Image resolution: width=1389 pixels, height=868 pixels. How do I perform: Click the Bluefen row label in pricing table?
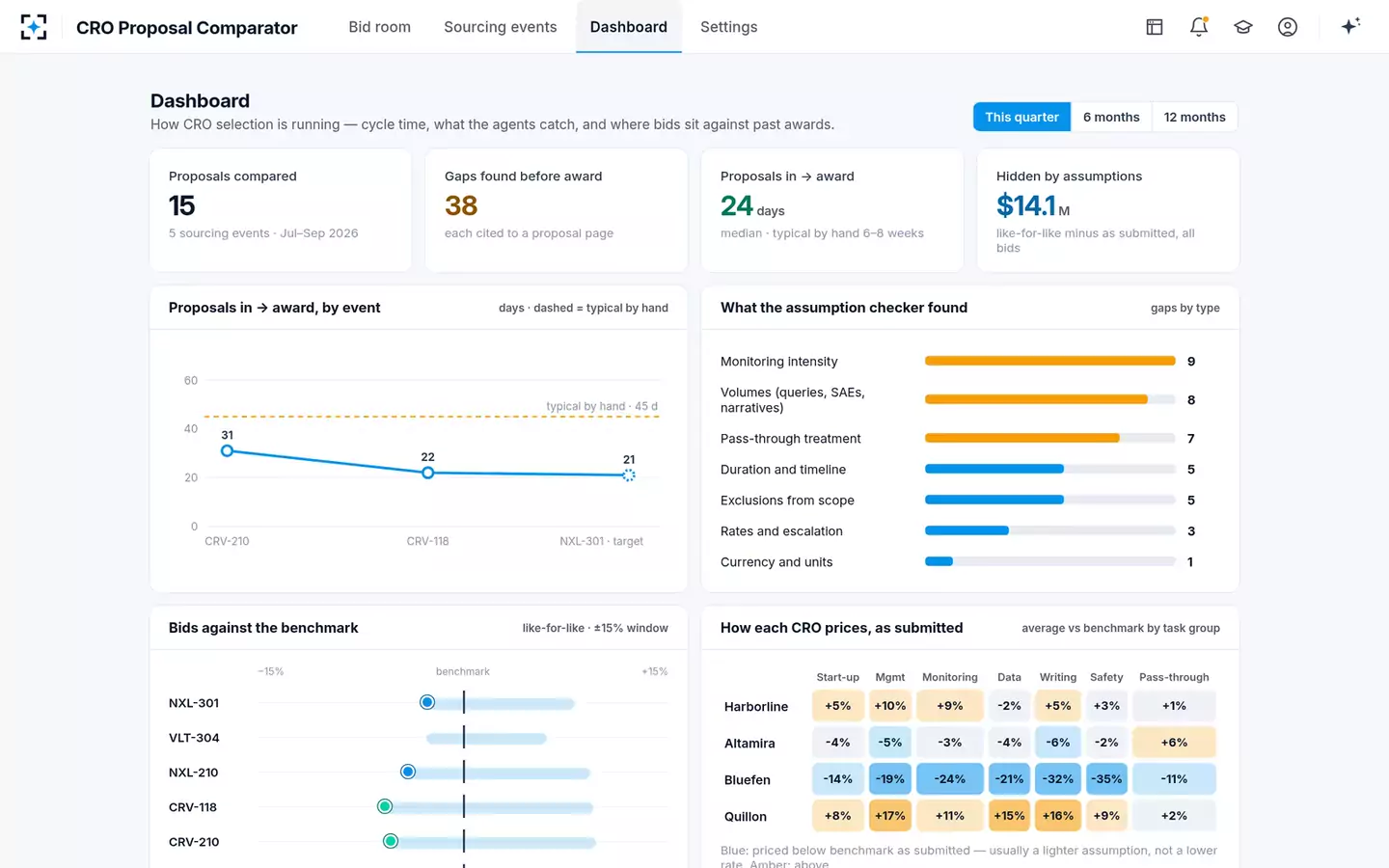click(748, 780)
